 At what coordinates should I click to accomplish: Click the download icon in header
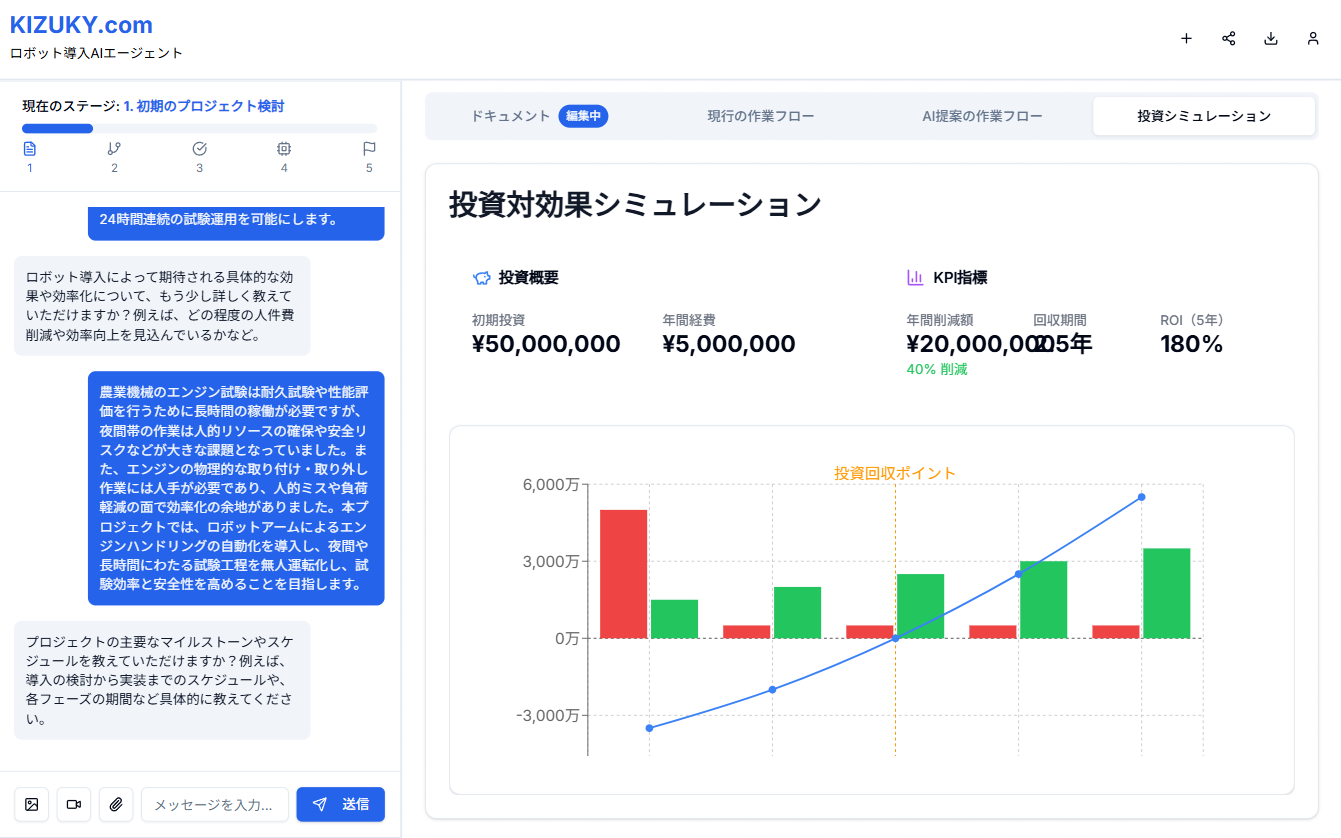(1271, 39)
